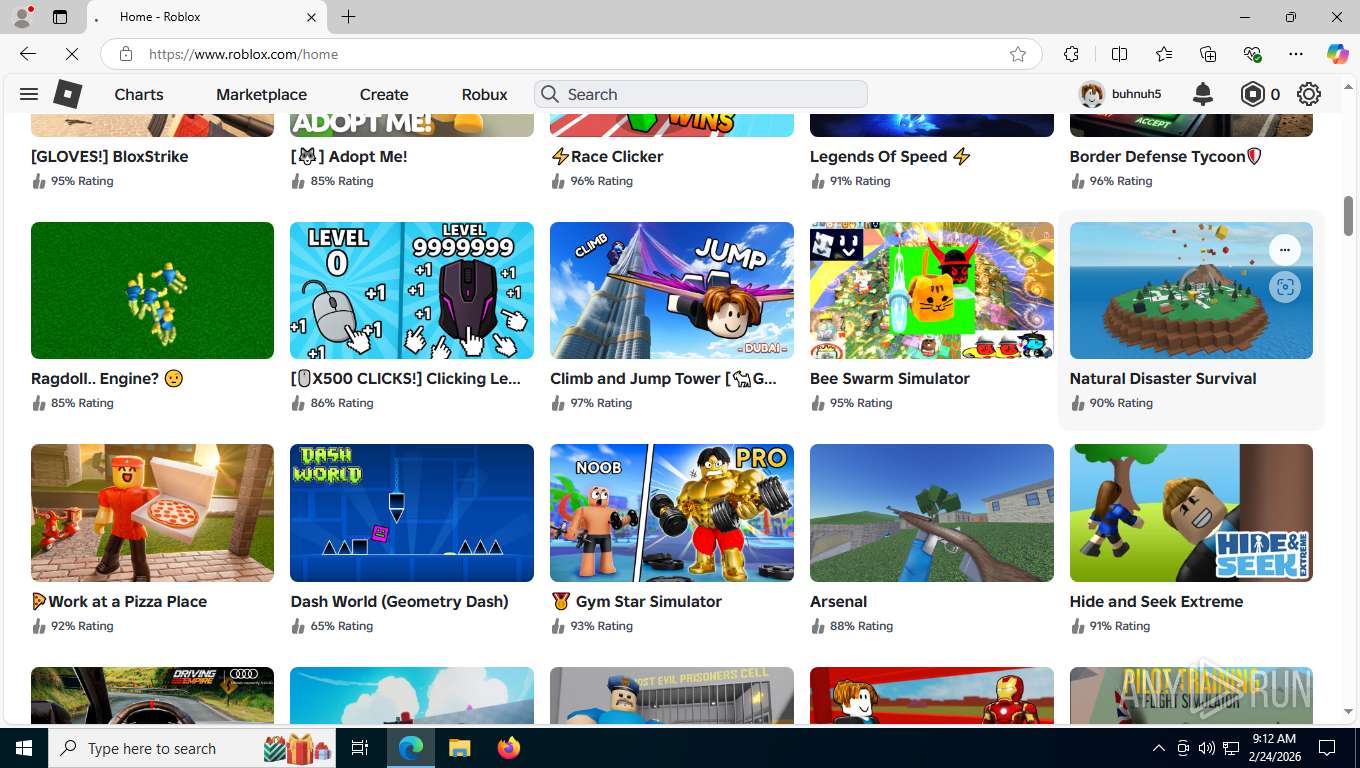Open the Gym Star Simulator thumbnail

coord(672,513)
